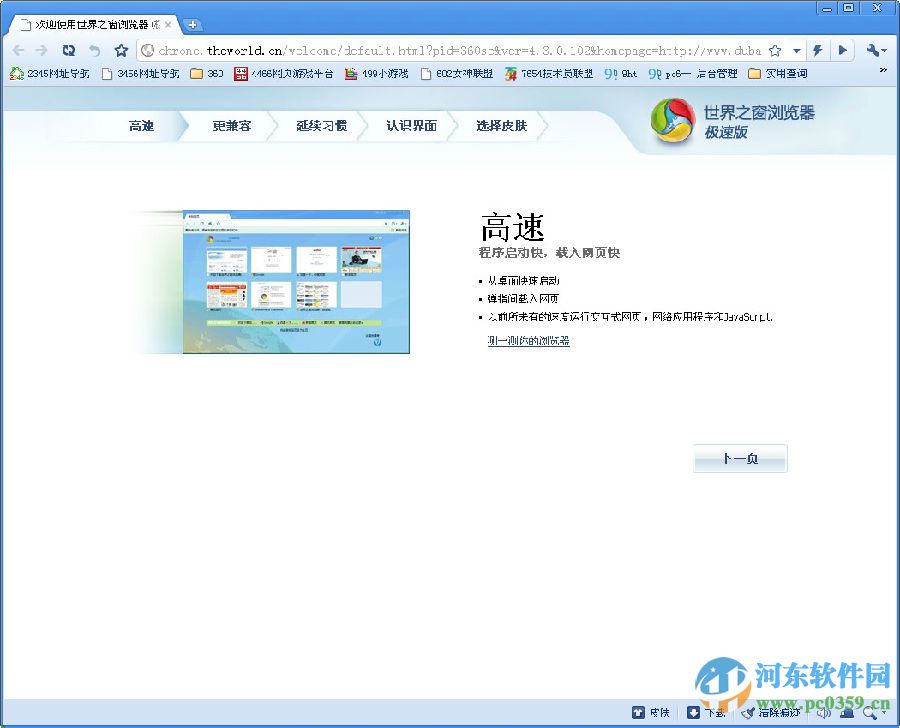The height and width of the screenshot is (728, 900).
Task: Click the 下一页 button
Action: pos(740,458)
